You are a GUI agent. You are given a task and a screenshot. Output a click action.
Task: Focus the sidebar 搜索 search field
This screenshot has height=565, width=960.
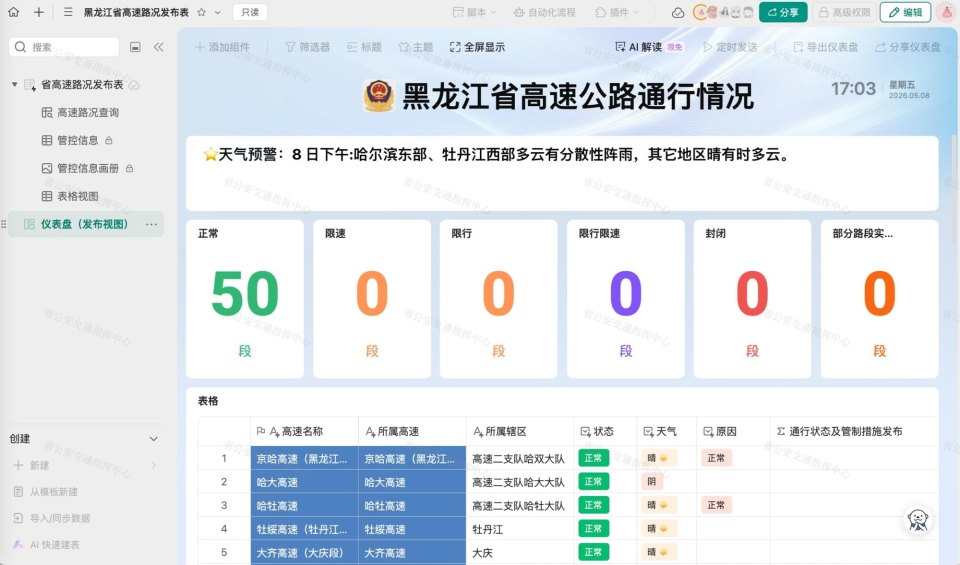coord(64,47)
